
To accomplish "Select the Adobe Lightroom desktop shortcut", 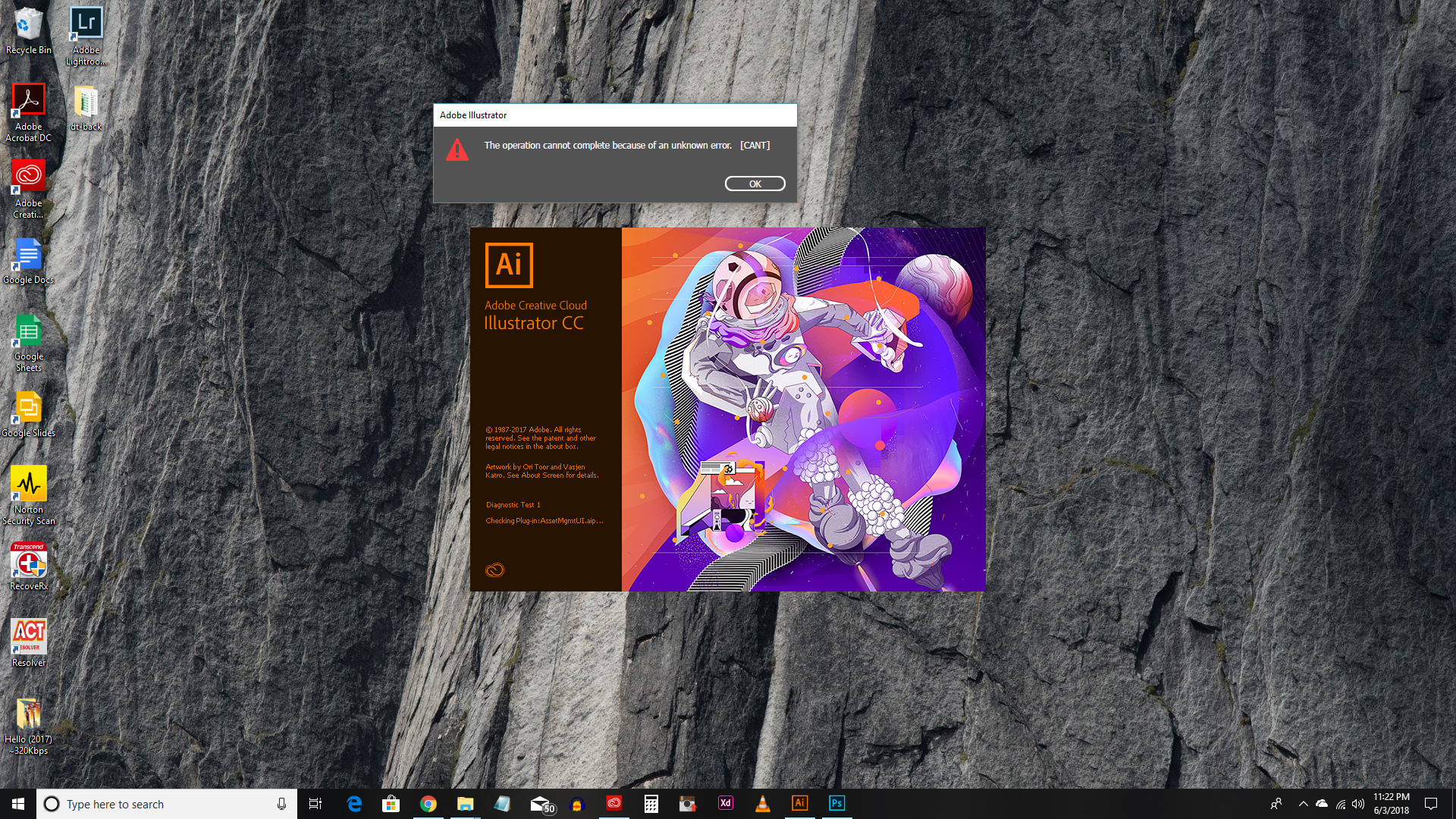I will [x=86, y=36].
